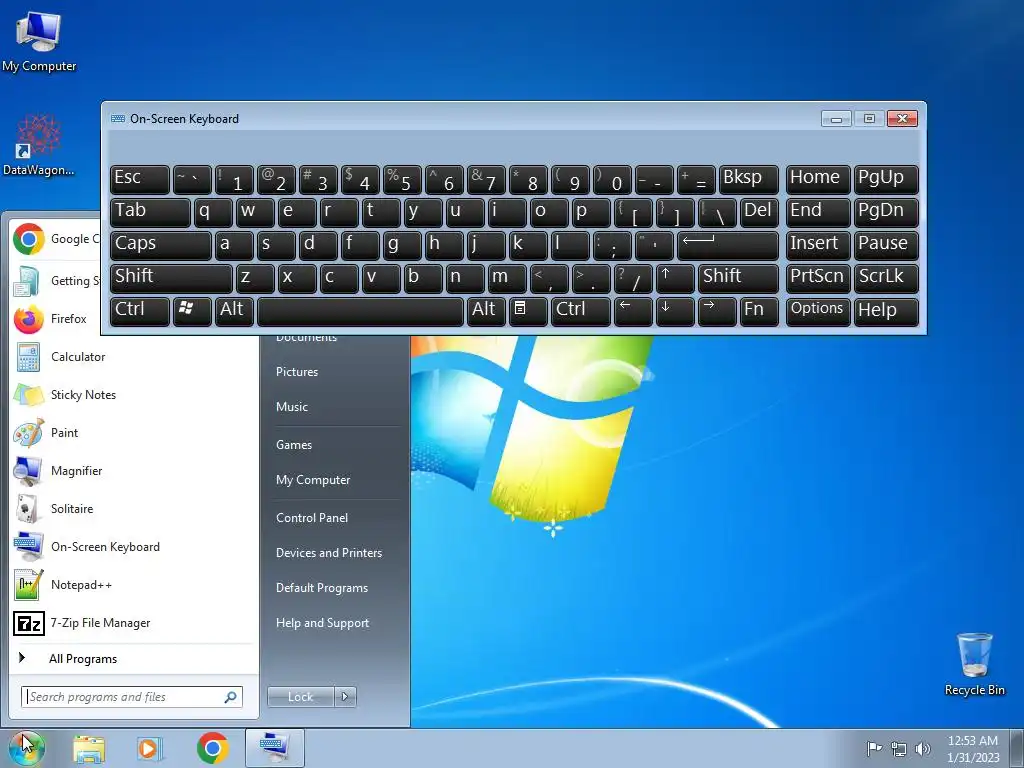Screen dimensions: 1024x768
Task: Select the DataWagon desktop shortcut
Action: (39, 145)
